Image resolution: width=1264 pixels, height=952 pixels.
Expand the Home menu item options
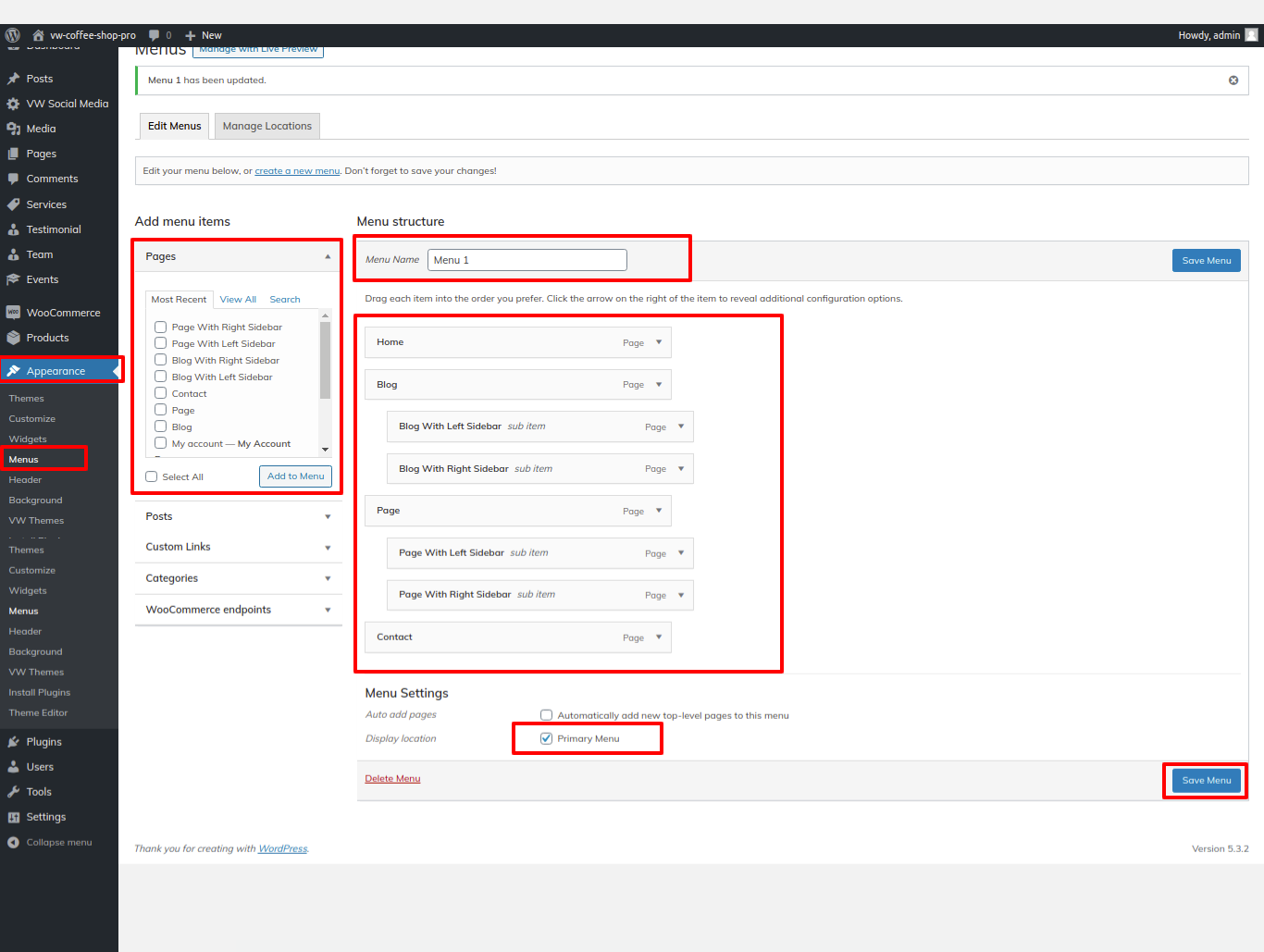[x=659, y=342]
